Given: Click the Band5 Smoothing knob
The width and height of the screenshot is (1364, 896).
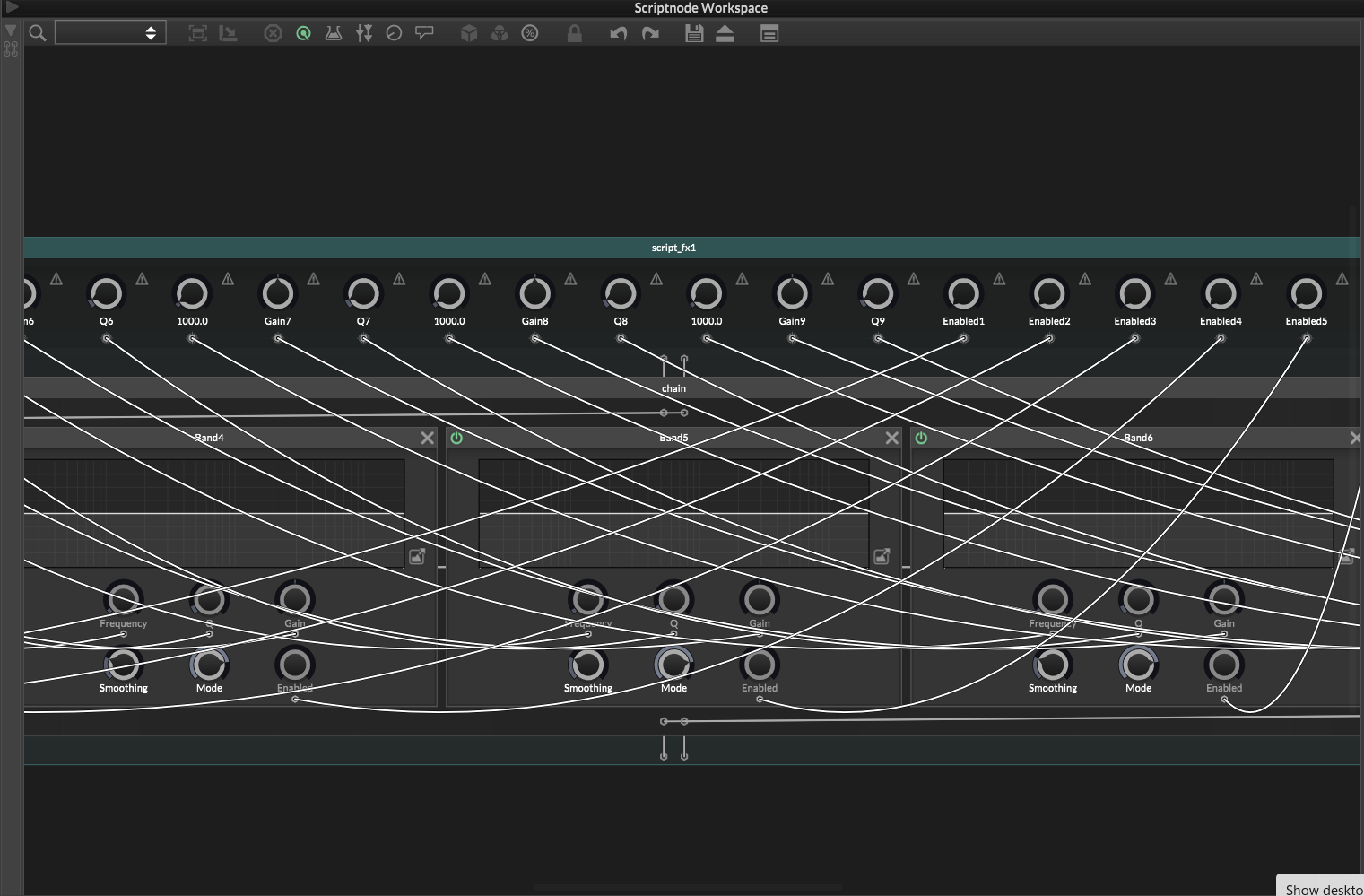Looking at the screenshot, I should (587, 665).
